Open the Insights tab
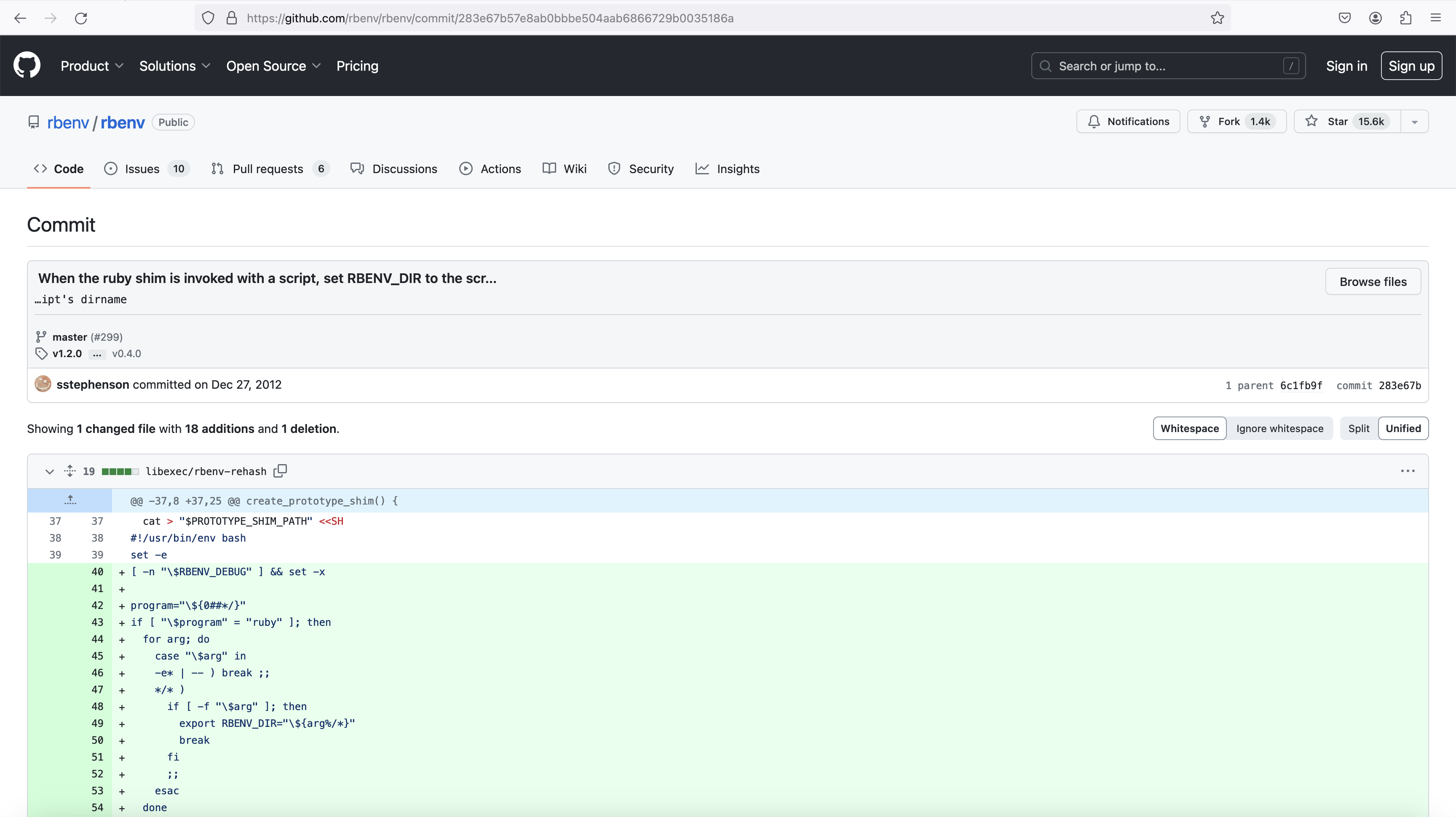1456x817 pixels. click(x=728, y=169)
